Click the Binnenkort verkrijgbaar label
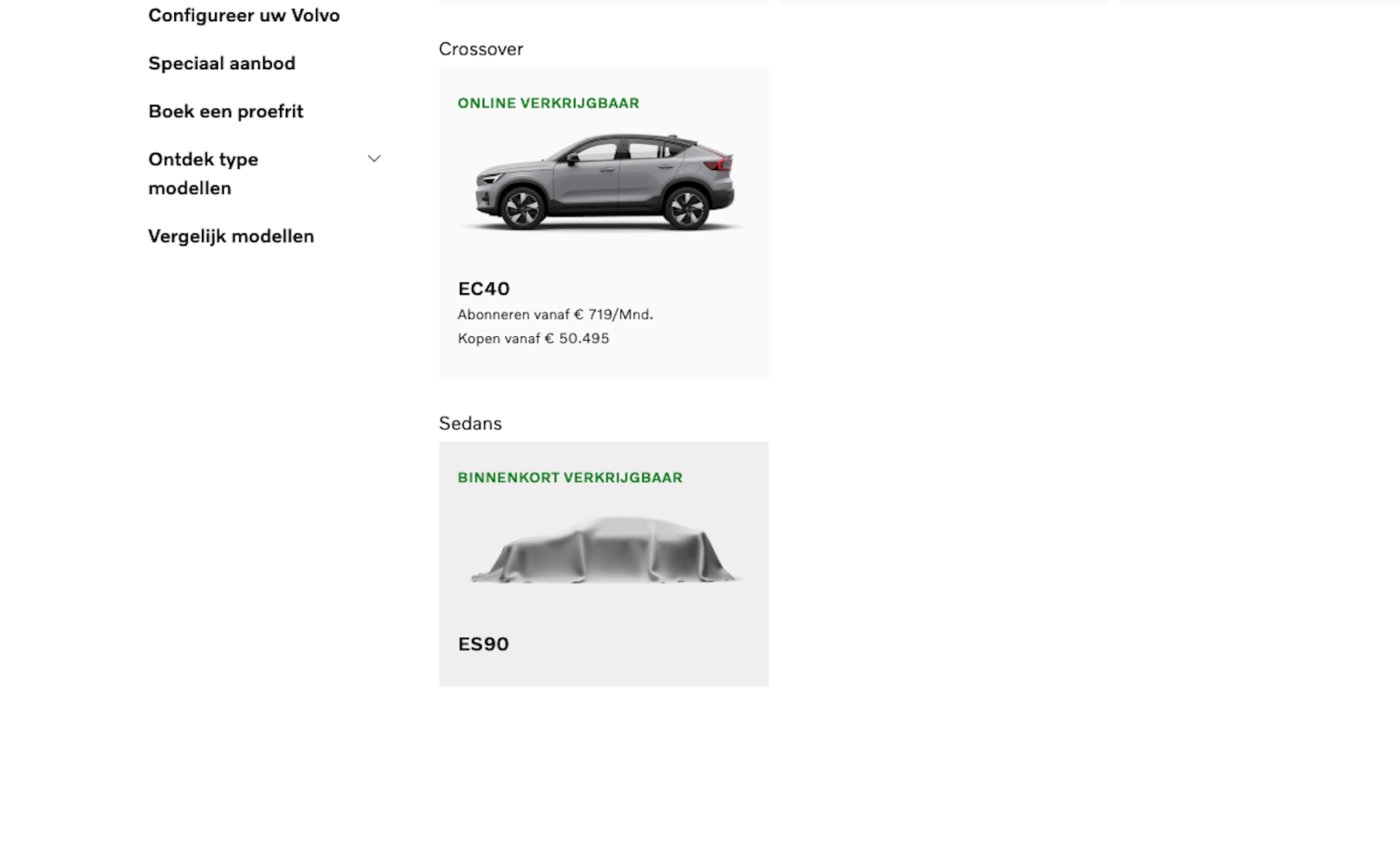This screenshot has height=857, width=1400. click(570, 478)
